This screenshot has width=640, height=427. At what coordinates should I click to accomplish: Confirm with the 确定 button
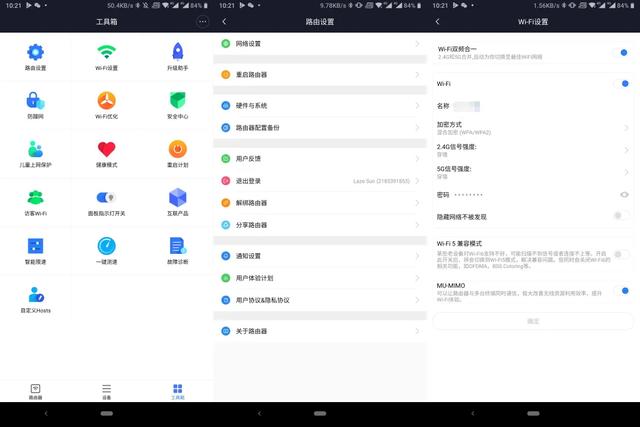pyautogui.click(x=533, y=321)
